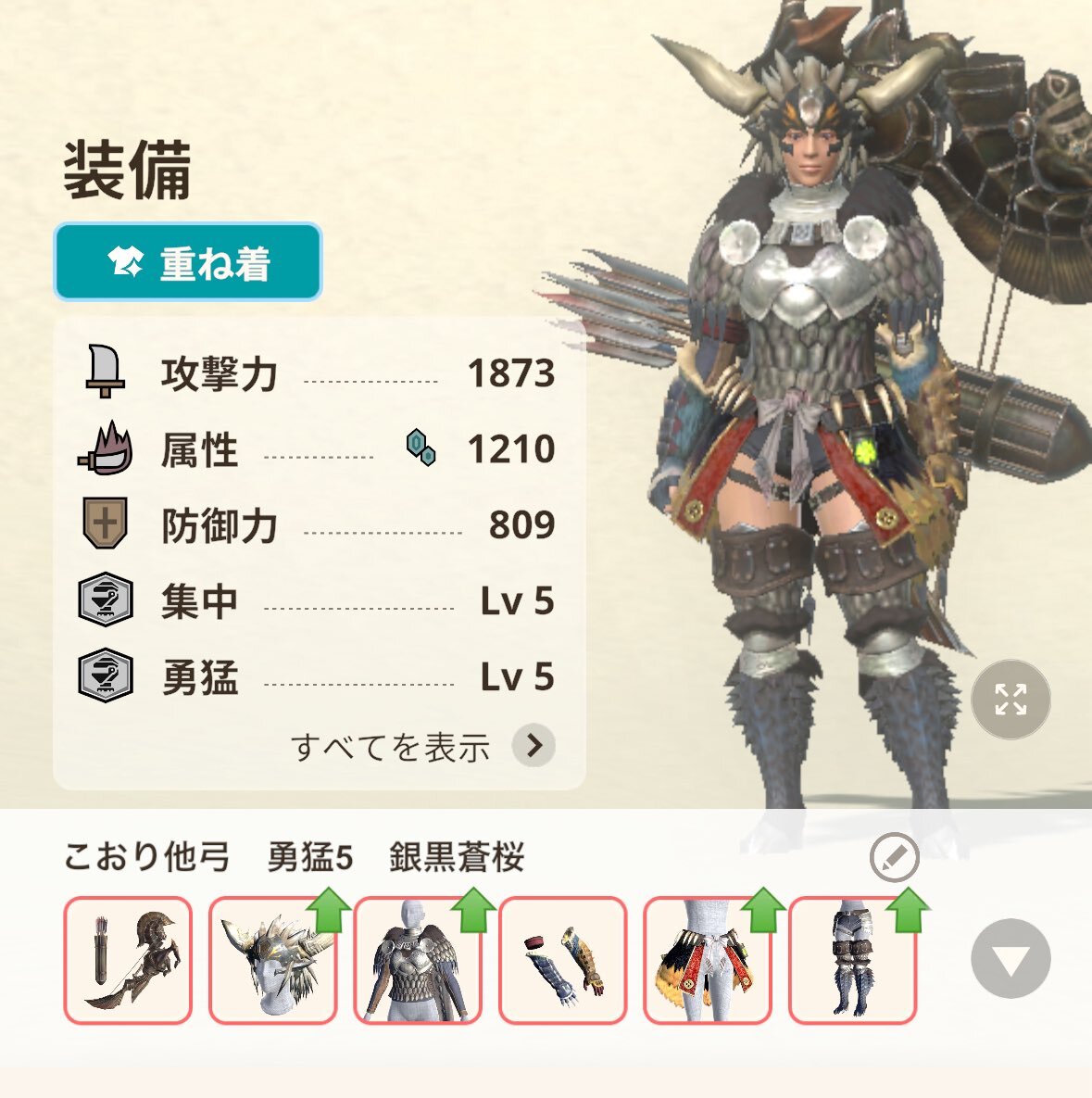Screen dimensions: 1092x1098
Task: Tap the 集中 skill icon
Action: point(105,599)
